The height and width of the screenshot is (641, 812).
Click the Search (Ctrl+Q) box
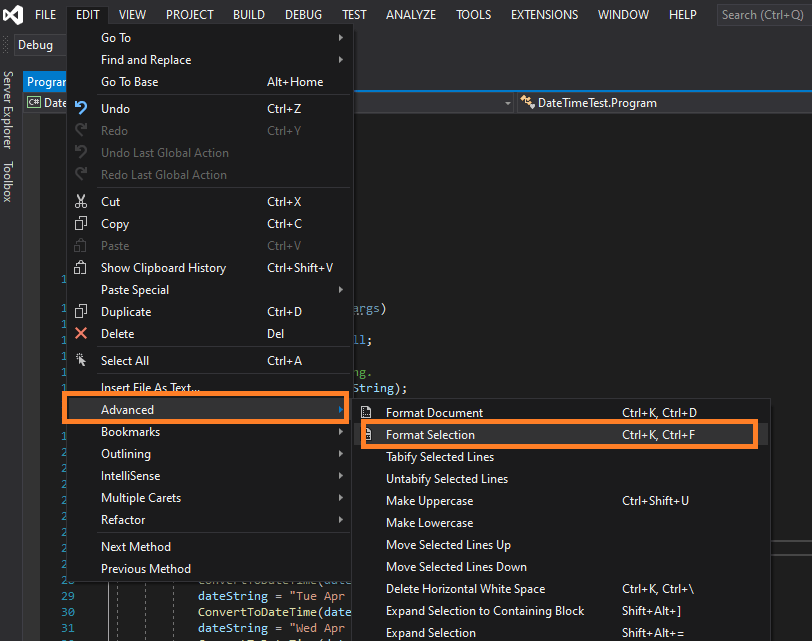(764, 14)
